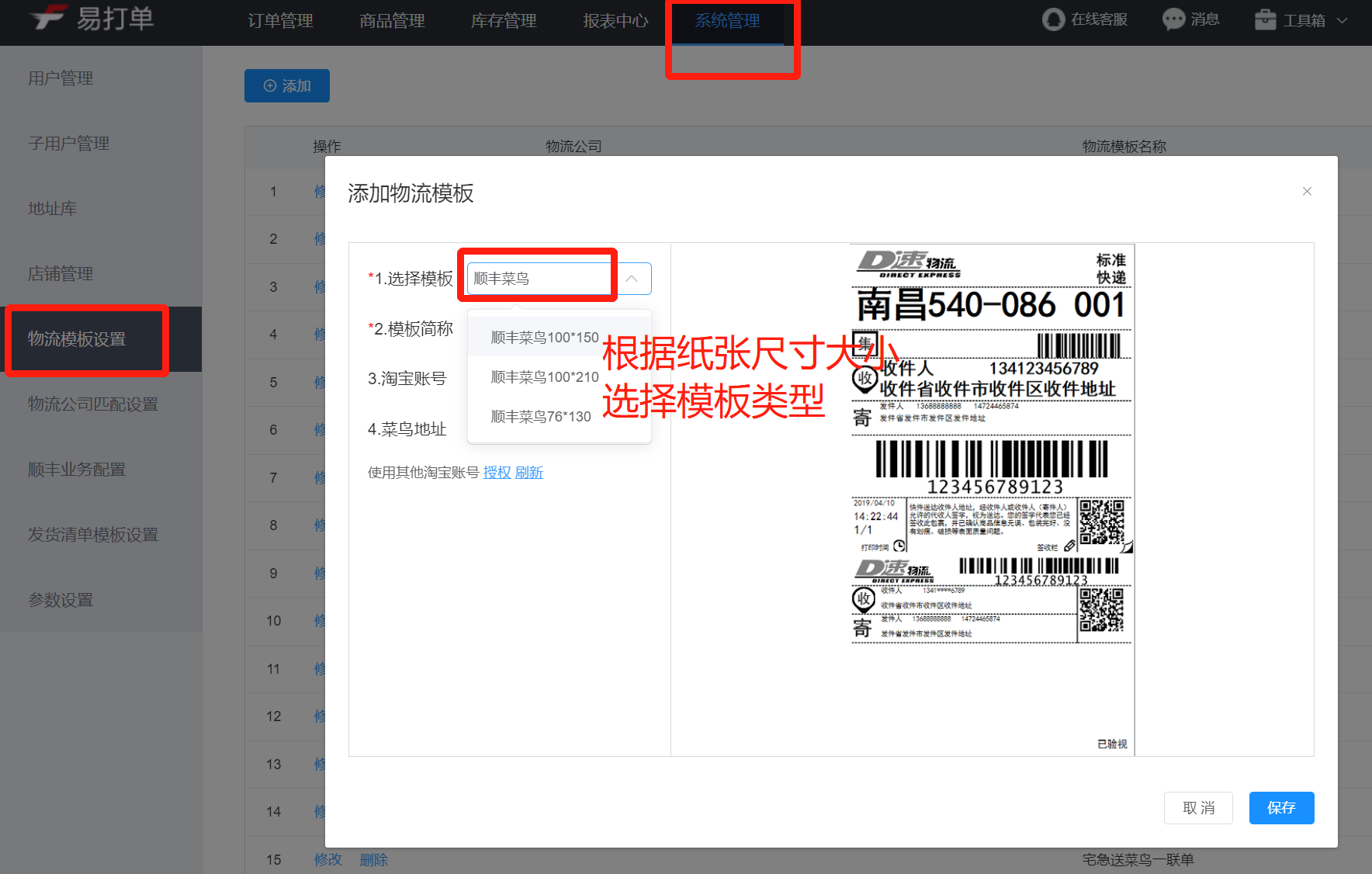The image size is (1372, 874).
Task: Expand the 工具箱 dropdown chevron
Action: coord(1343,21)
